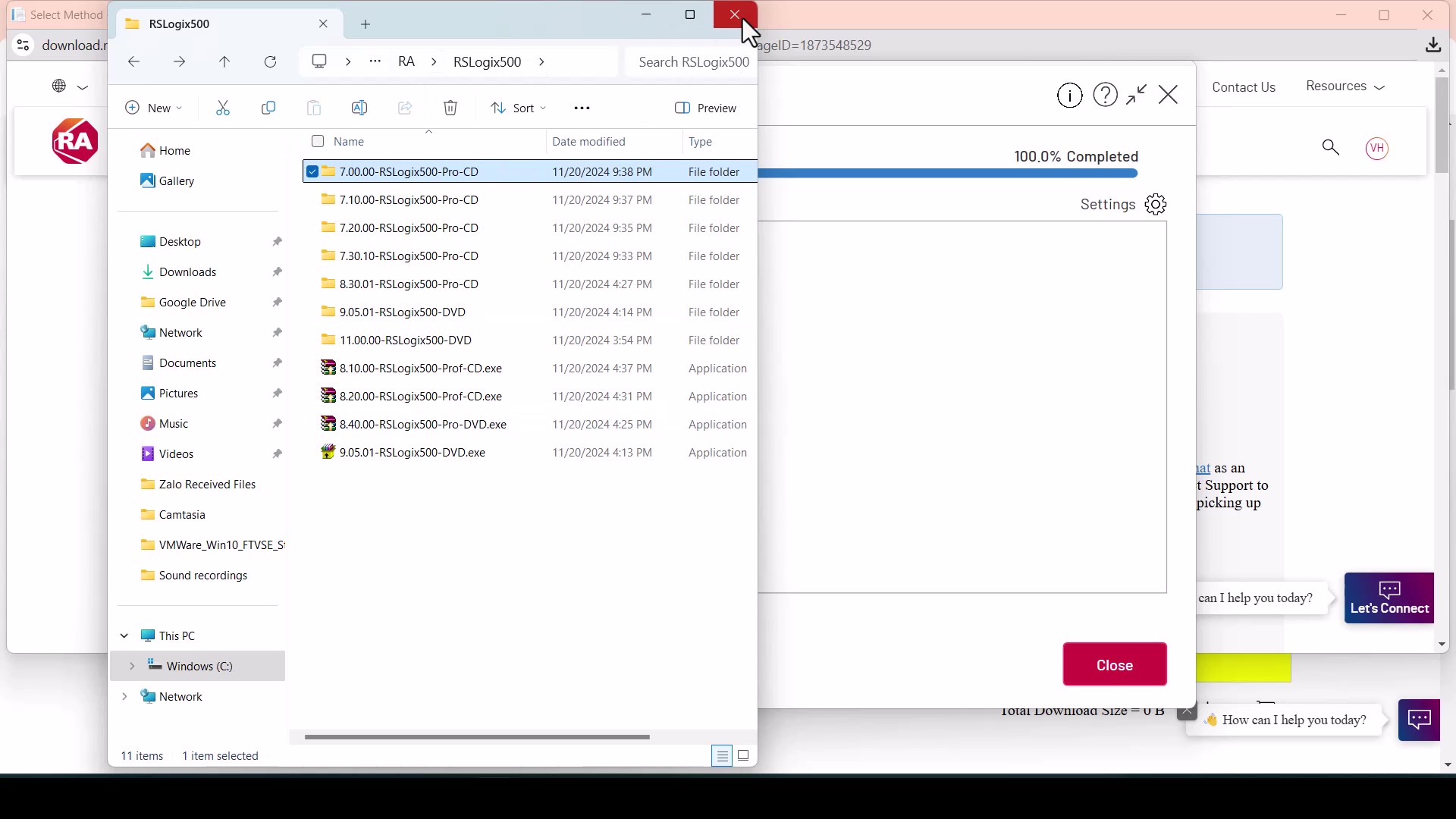The width and height of the screenshot is (1456, 819).
Task: Open the New dropdown menu
Action: (x=154, y=108)
